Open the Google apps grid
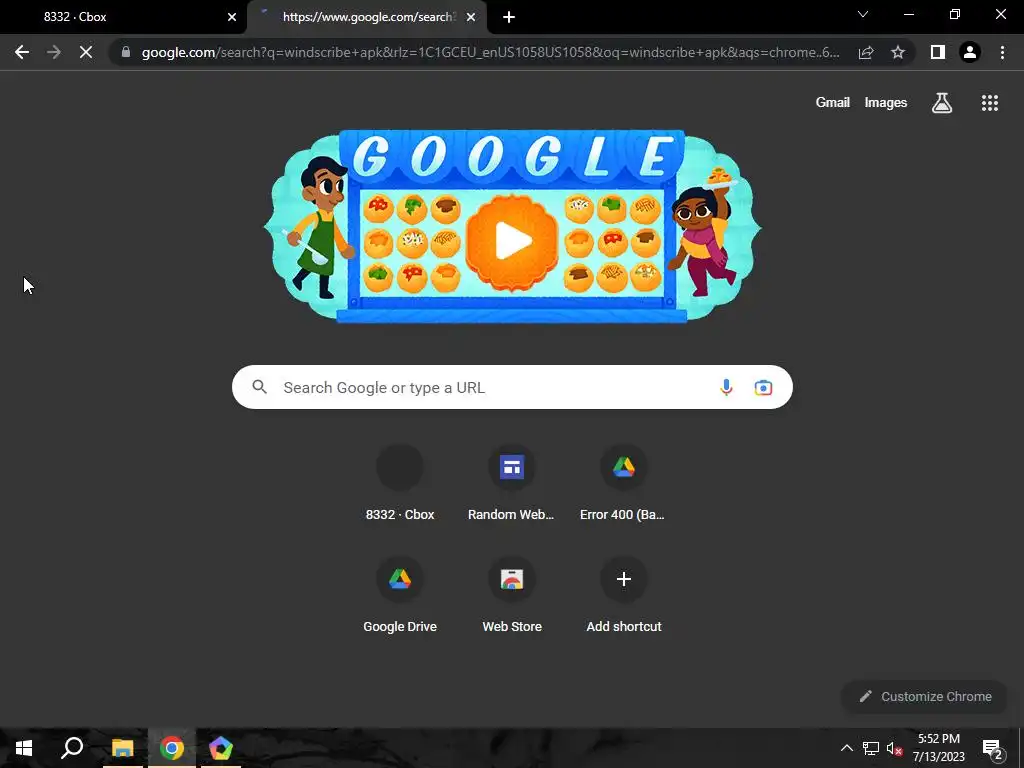Viewport: 1024px width, 768px height. coord(989,103)
